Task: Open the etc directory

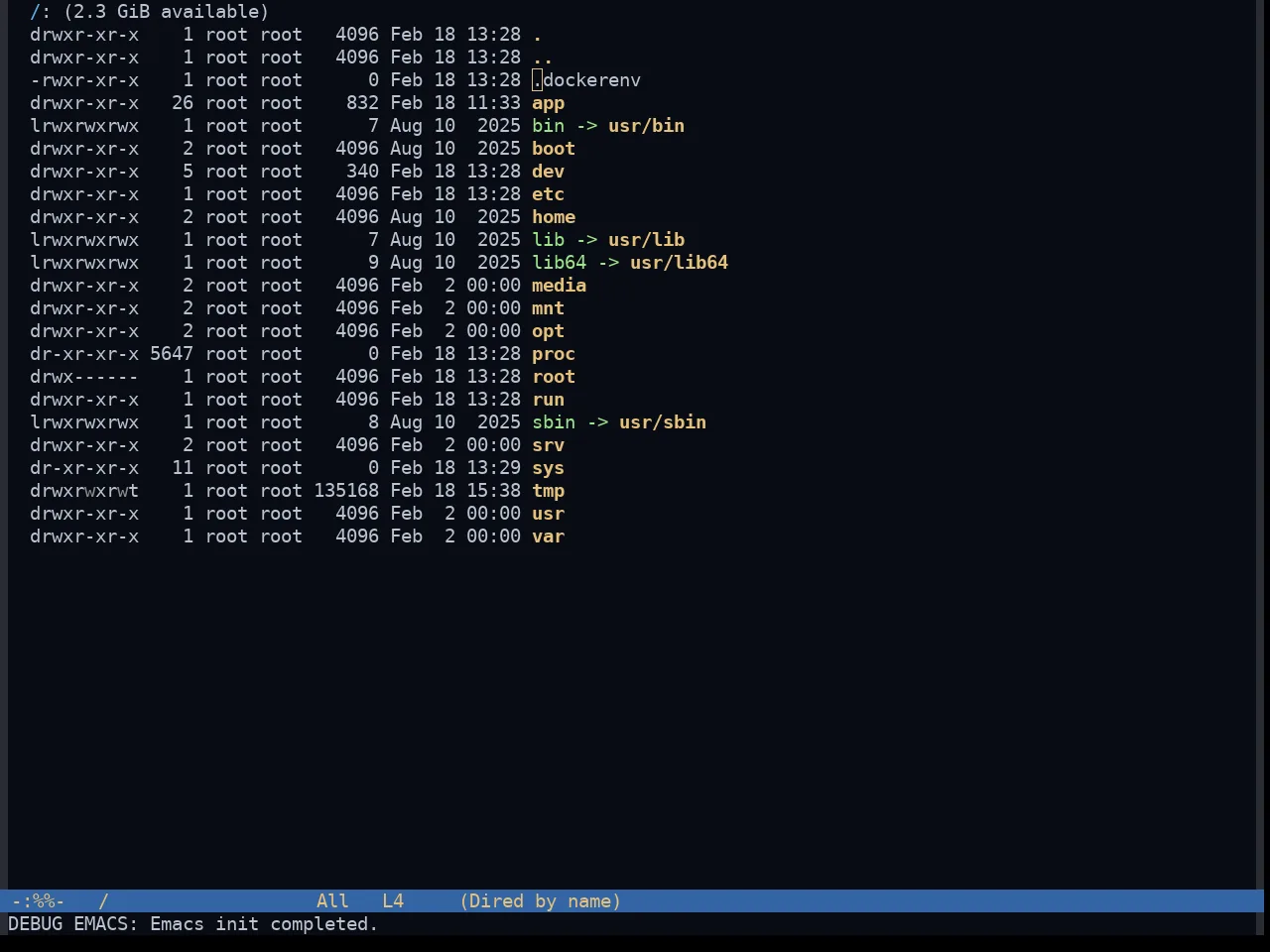Action: tap(548, 194)
